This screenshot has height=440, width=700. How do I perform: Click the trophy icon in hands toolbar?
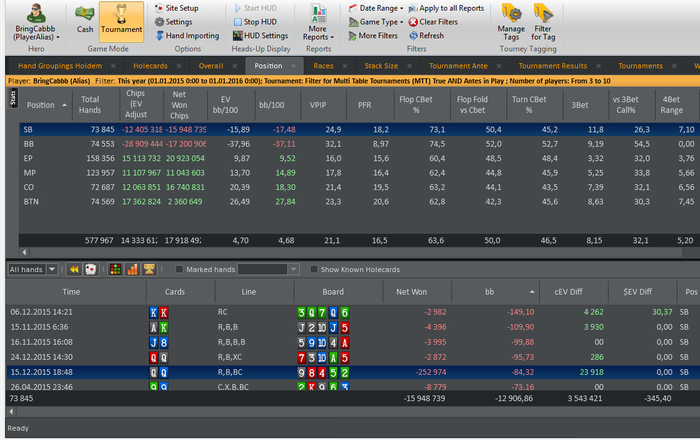pyautogui.click(x=149, y=269)
